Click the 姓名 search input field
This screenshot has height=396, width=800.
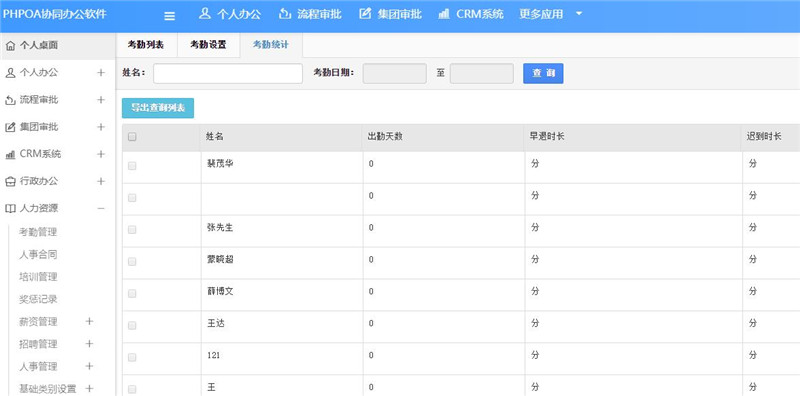tap(228, 73)
